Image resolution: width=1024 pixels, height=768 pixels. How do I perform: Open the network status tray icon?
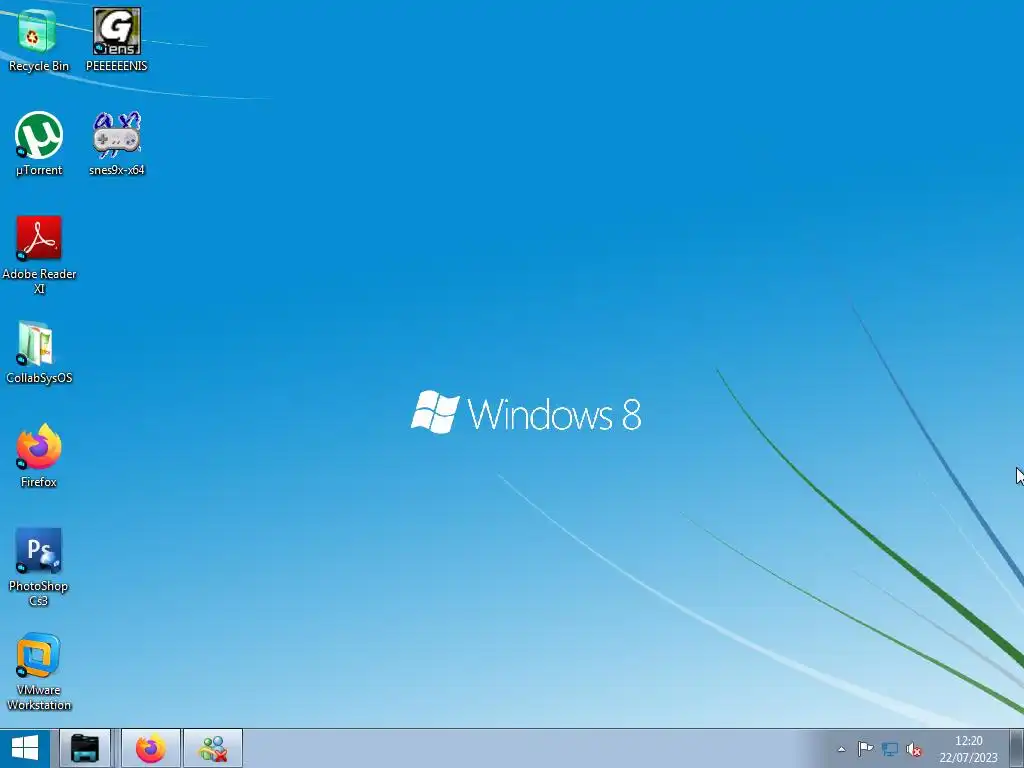(x=889, y=749)
